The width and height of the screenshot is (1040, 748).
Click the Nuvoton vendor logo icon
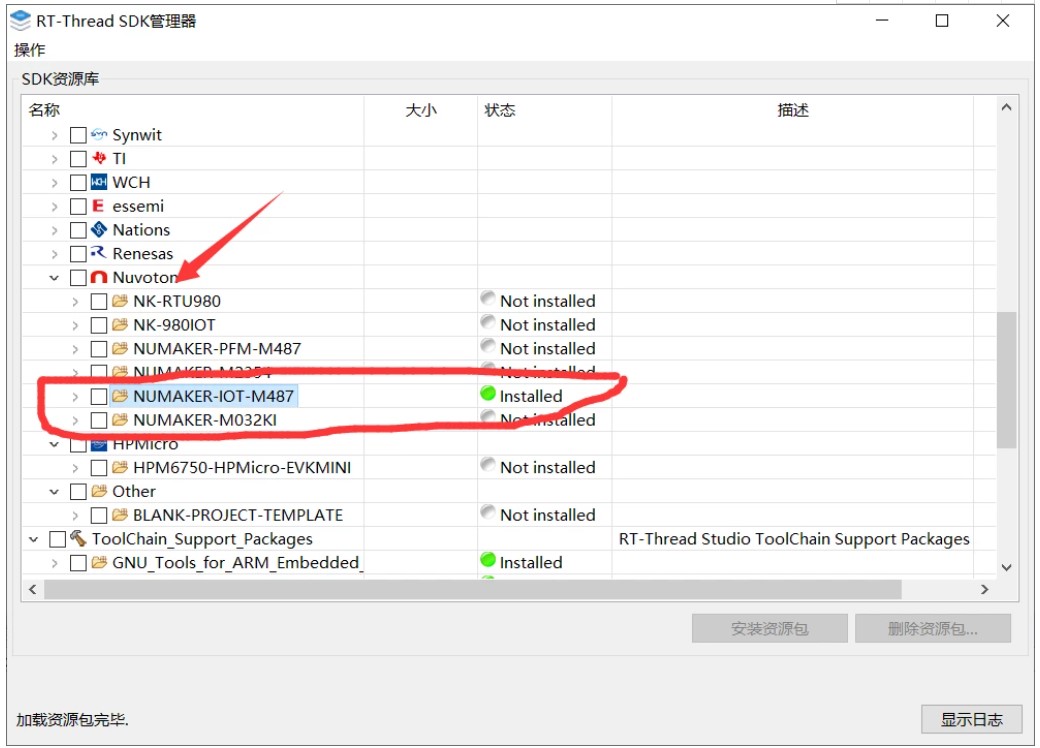pyautogui.click(x=99, y=277)
